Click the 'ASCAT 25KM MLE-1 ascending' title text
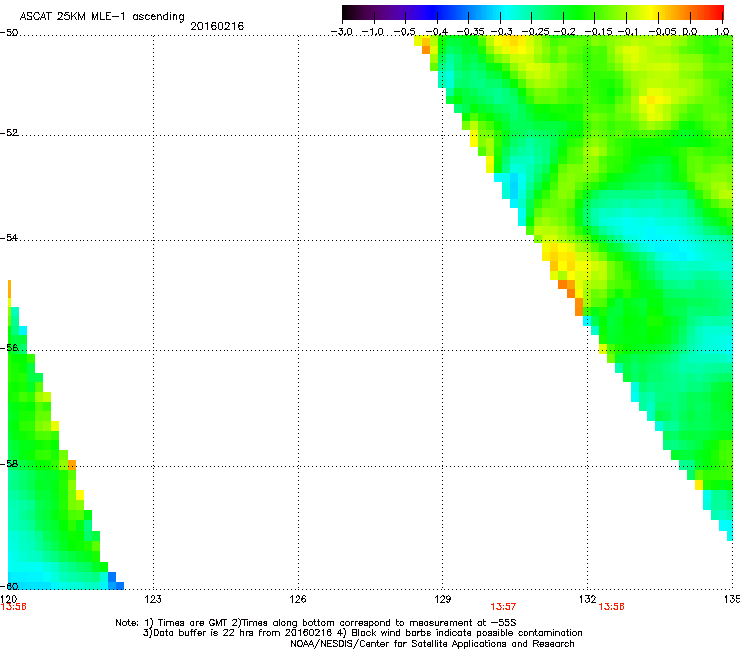 (x=102, y=17)
